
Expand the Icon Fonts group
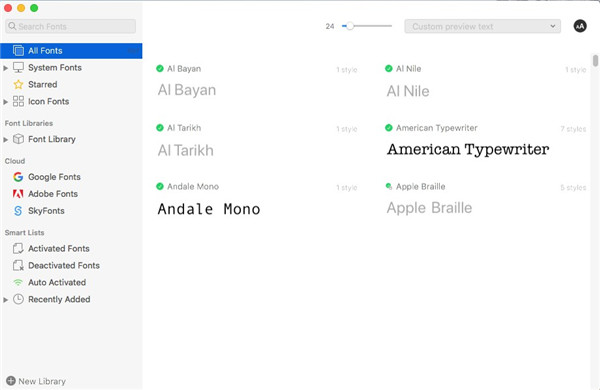pos(5,102)
